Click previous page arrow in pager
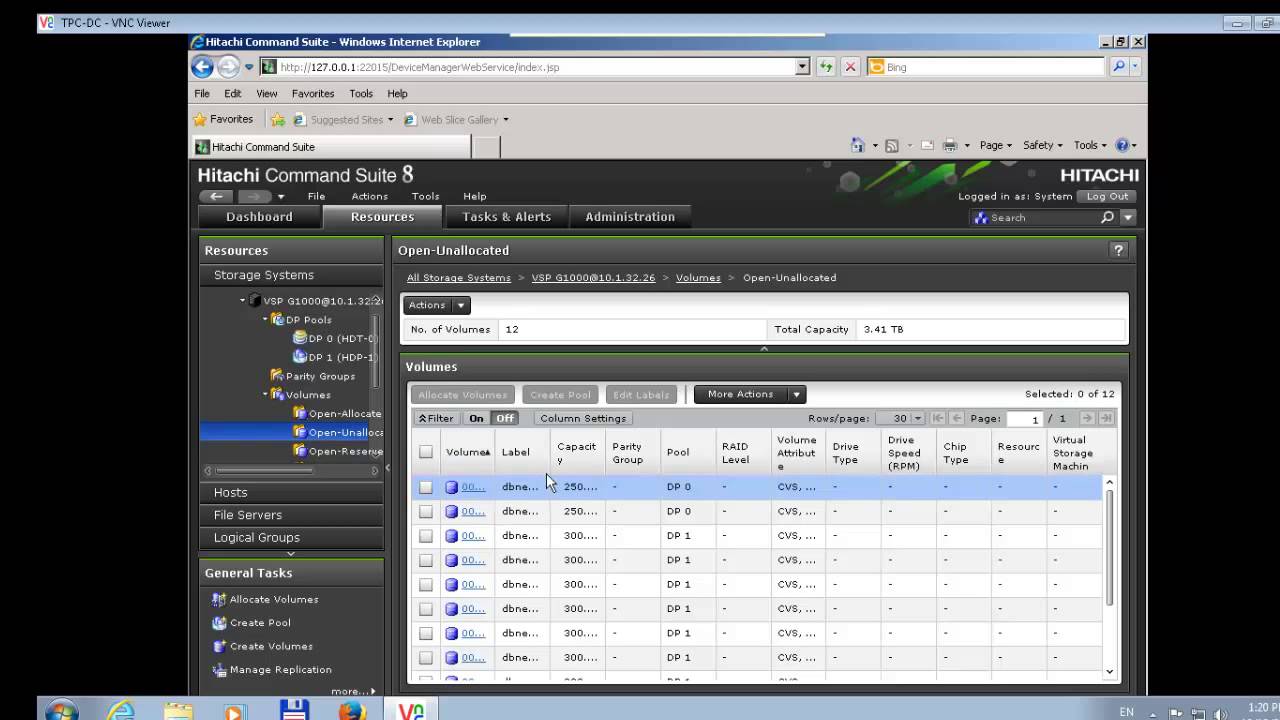1280x720 pixels. click(957, 418)
